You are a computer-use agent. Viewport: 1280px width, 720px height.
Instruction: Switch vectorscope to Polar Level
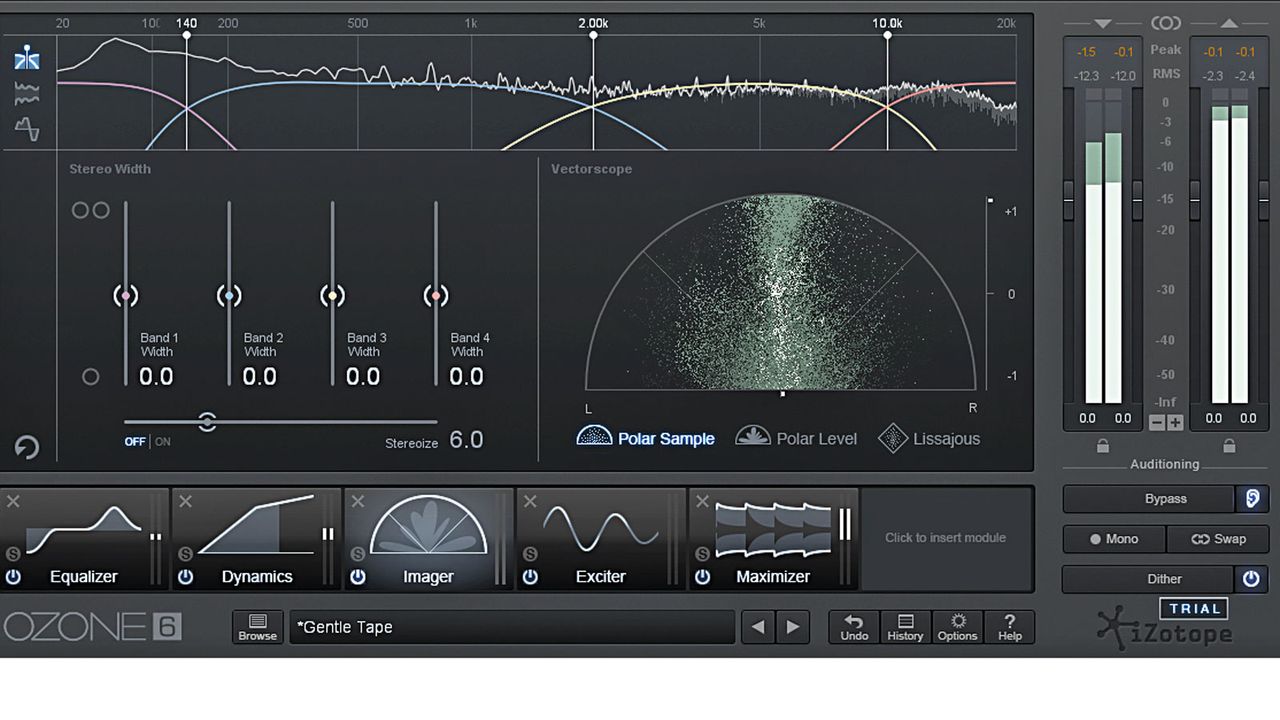click(797, 438)
